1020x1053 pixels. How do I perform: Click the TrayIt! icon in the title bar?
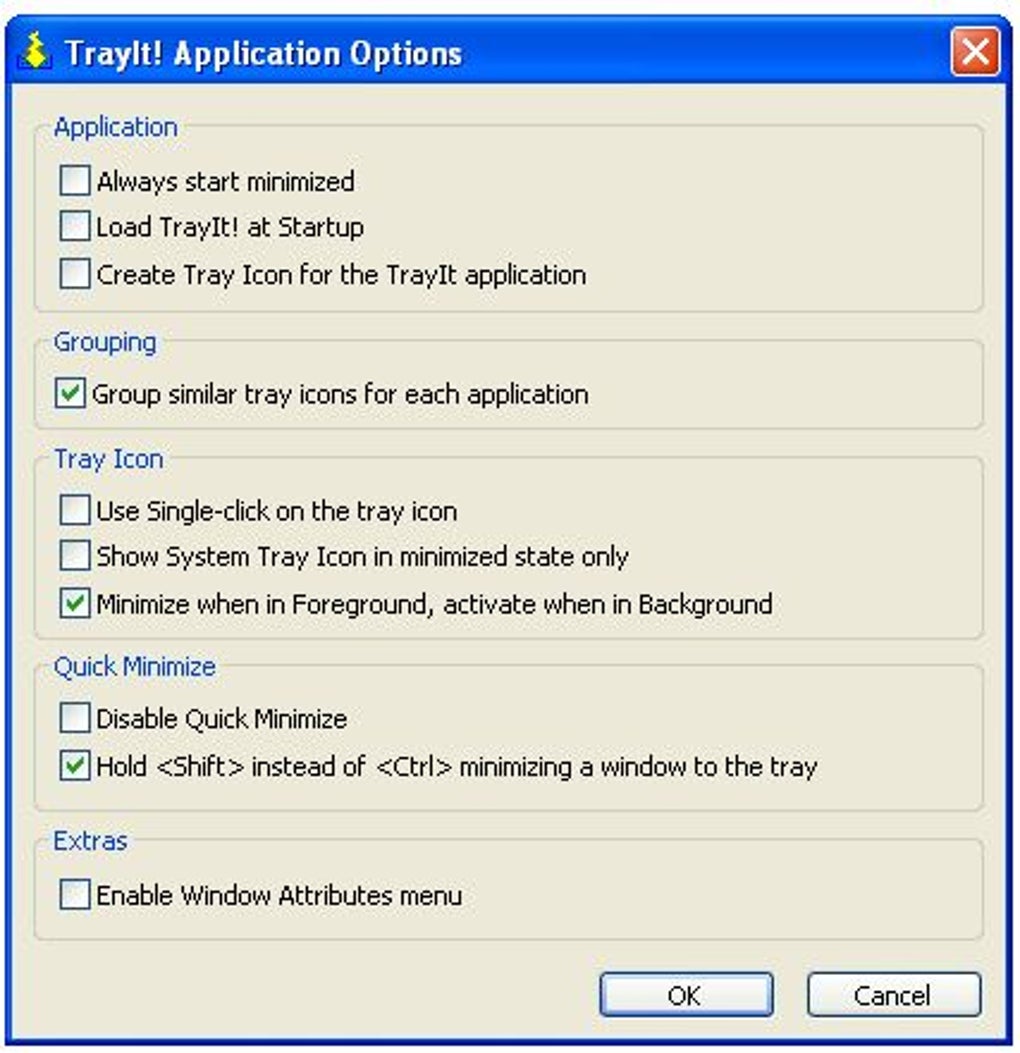pyautogui.click(x=35, y=51)
